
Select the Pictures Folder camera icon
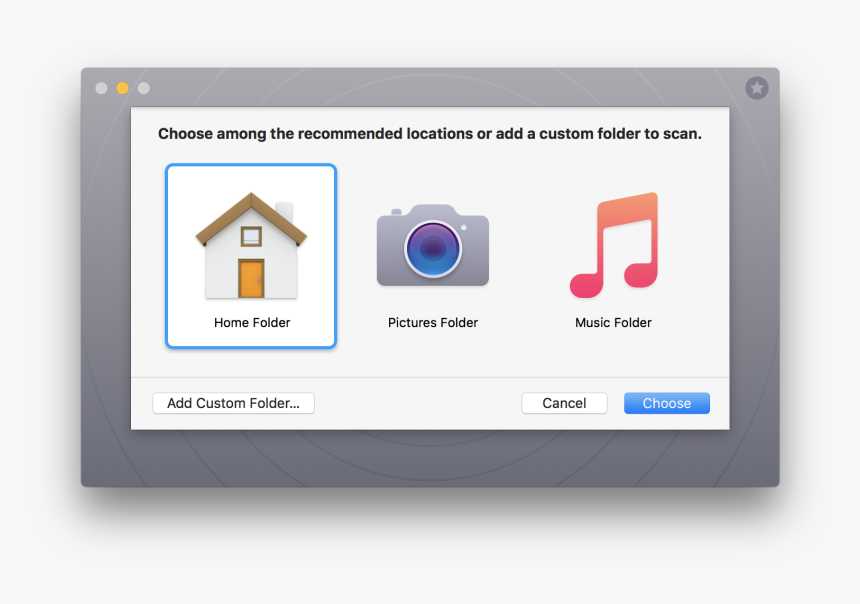pos(433,245)
